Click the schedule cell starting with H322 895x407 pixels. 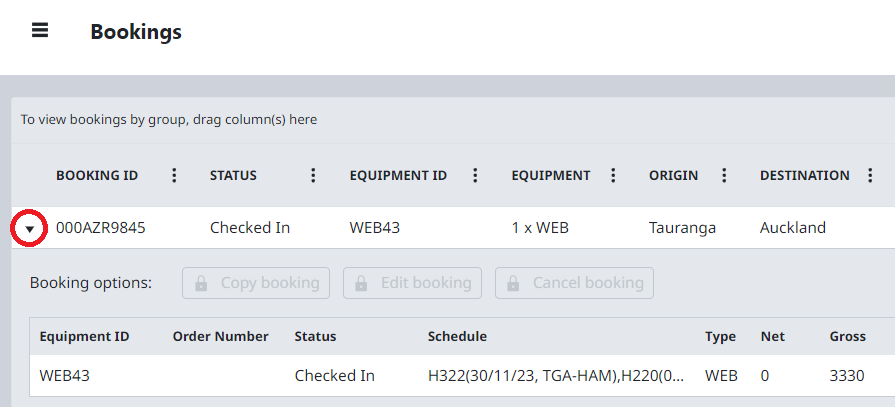pos(555,376)
